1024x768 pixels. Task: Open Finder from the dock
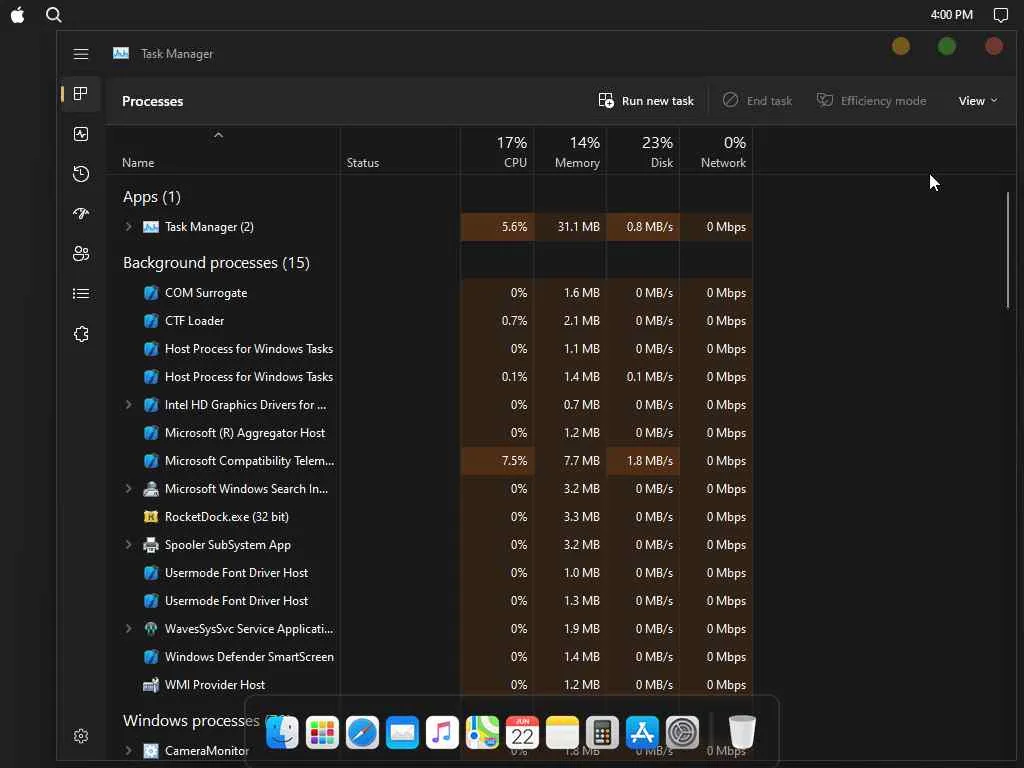point(282,732)
